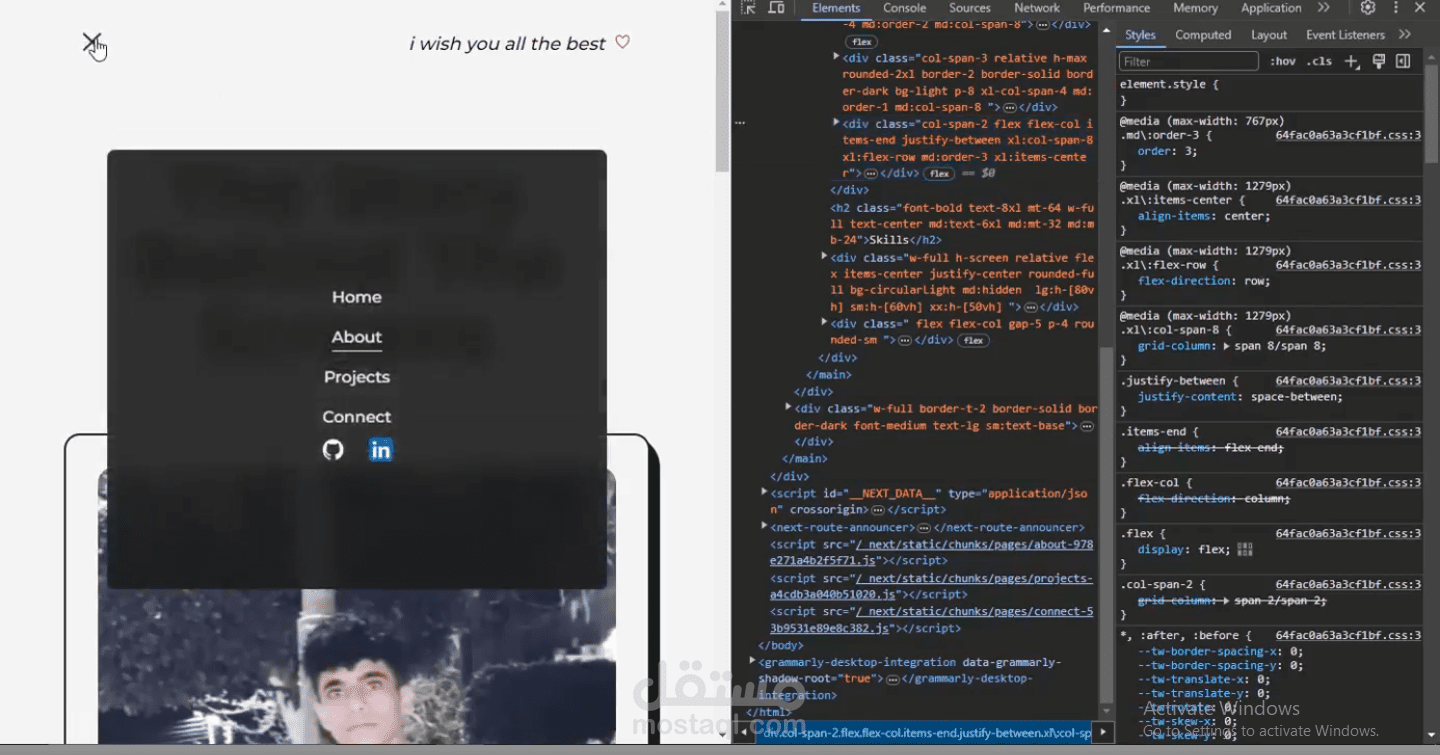Expand the grammarly-desktop-integration node
Viewport: 1440px width, 755px height.
tap(752, 661)
